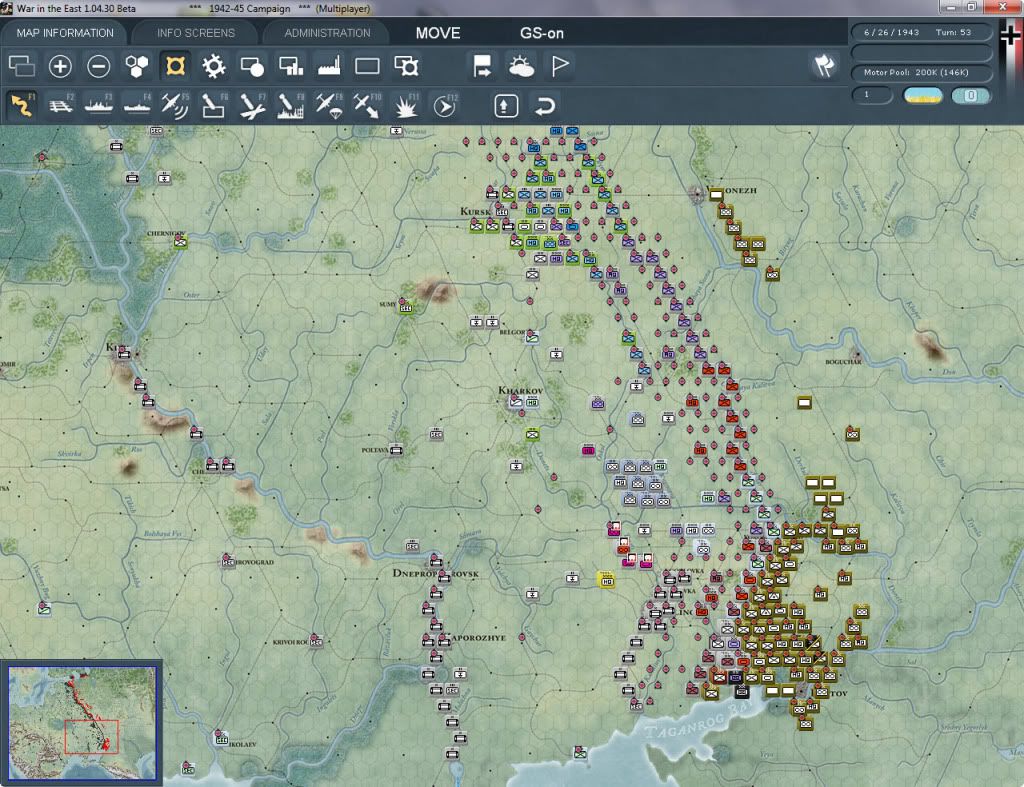Select the unit counter on Voronezh
The width and height of the screenshot is (1024, 787).
click(716, 194)
